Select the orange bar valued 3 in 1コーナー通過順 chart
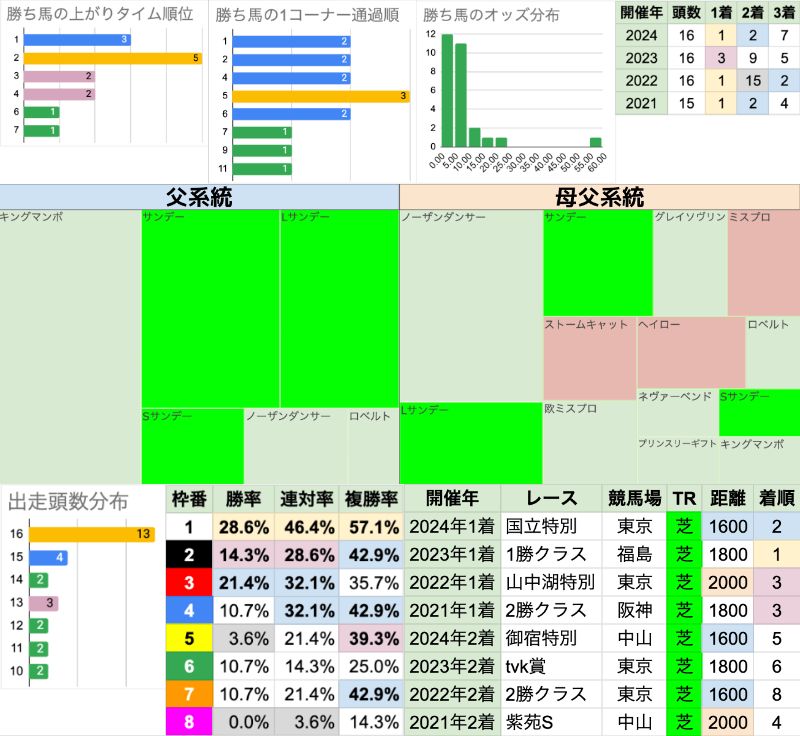800x736 pixels. pos(316,96)
